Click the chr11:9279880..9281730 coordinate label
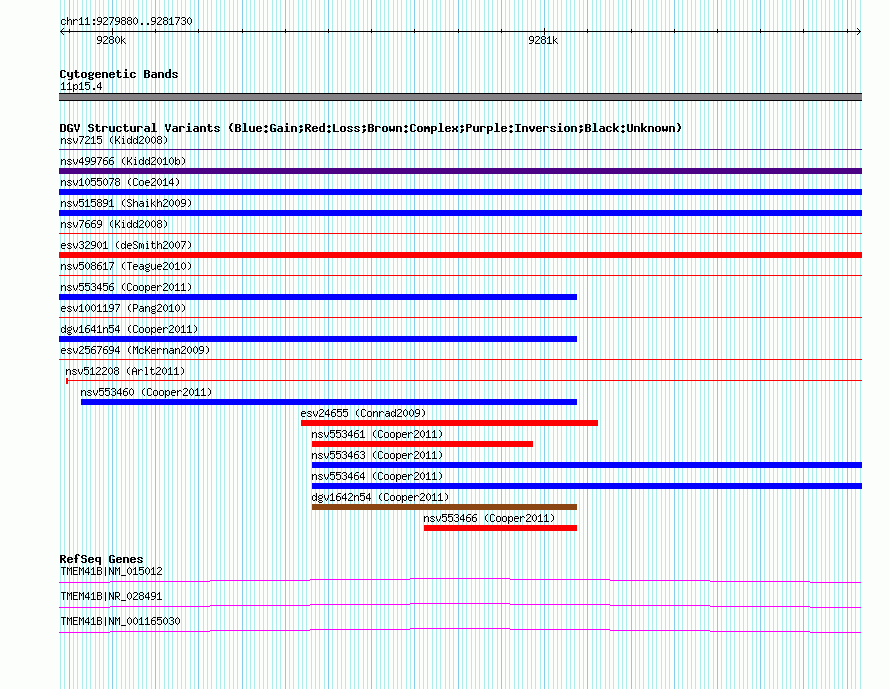This screenshot has height=689, width=890. (x=126, y=21)
